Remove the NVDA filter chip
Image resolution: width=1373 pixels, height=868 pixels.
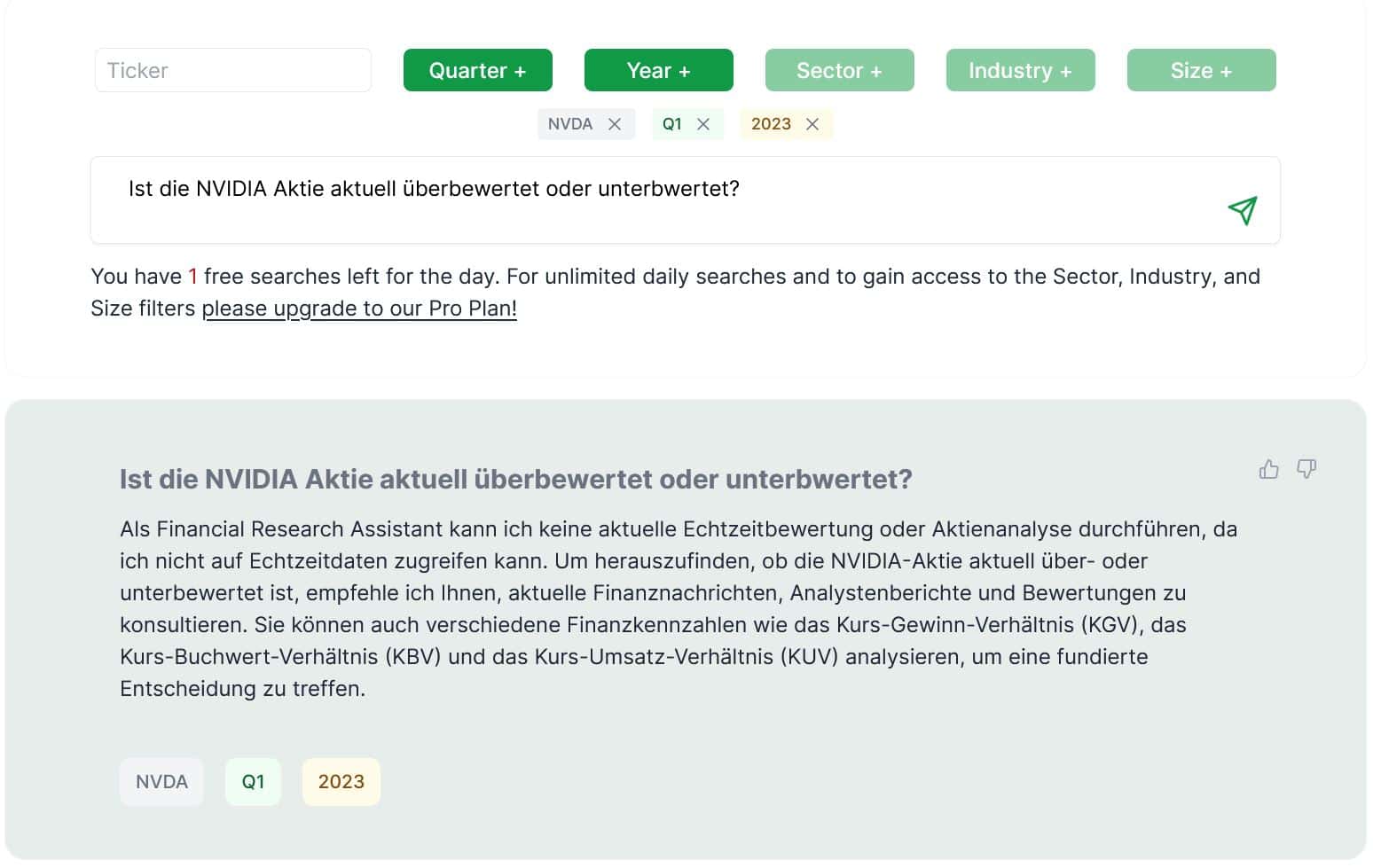(615, 124)
